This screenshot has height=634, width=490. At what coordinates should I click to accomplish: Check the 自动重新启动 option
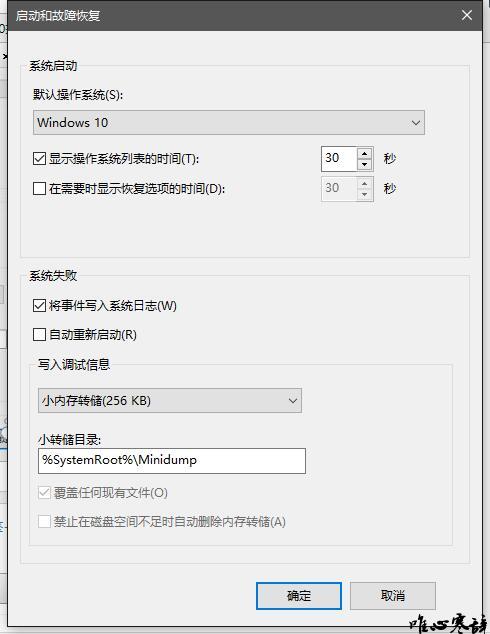click(39, 334)
